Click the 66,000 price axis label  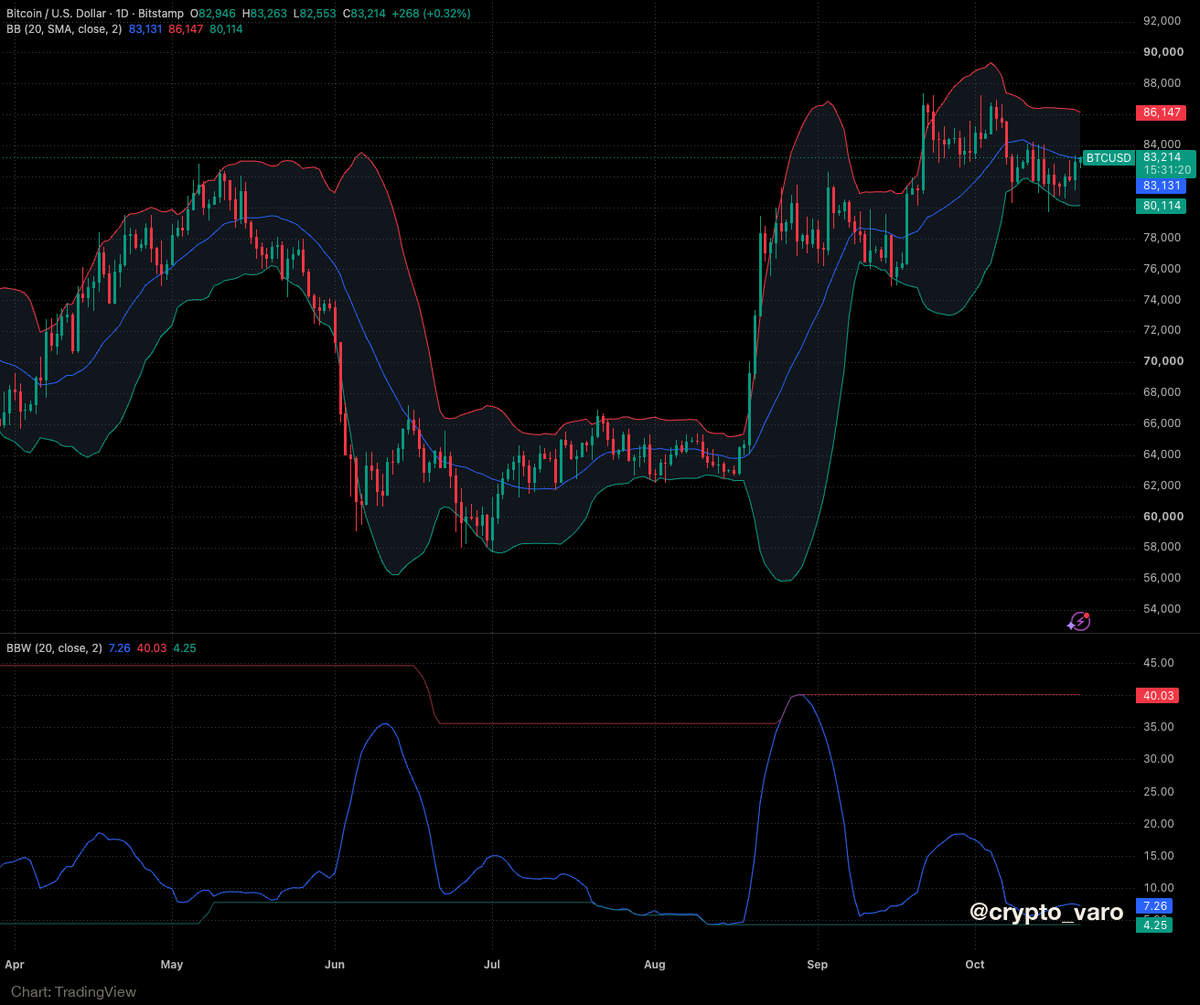pos(1162,423)
